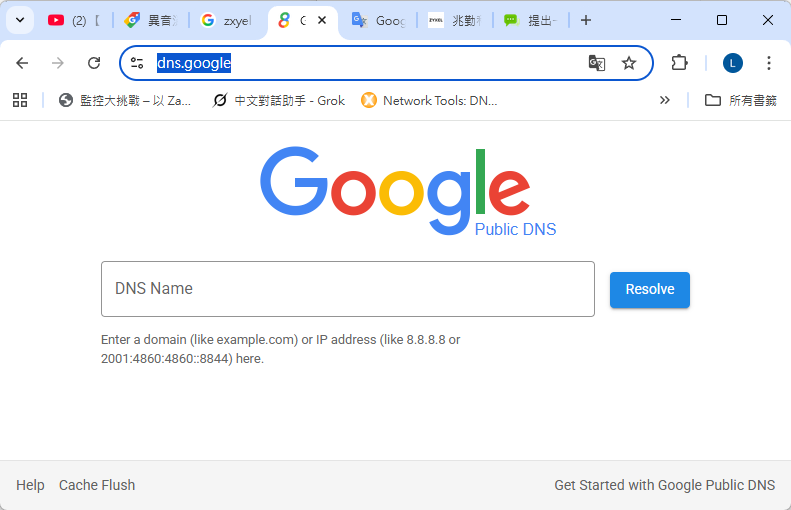
Task: View site information icon in address bar
Action: click(x=137, y=63)
